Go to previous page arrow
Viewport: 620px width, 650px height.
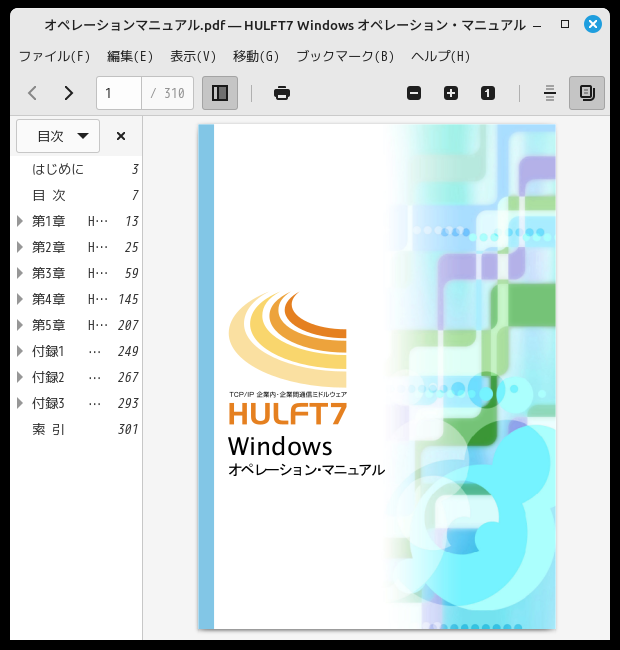coord(33,93)
